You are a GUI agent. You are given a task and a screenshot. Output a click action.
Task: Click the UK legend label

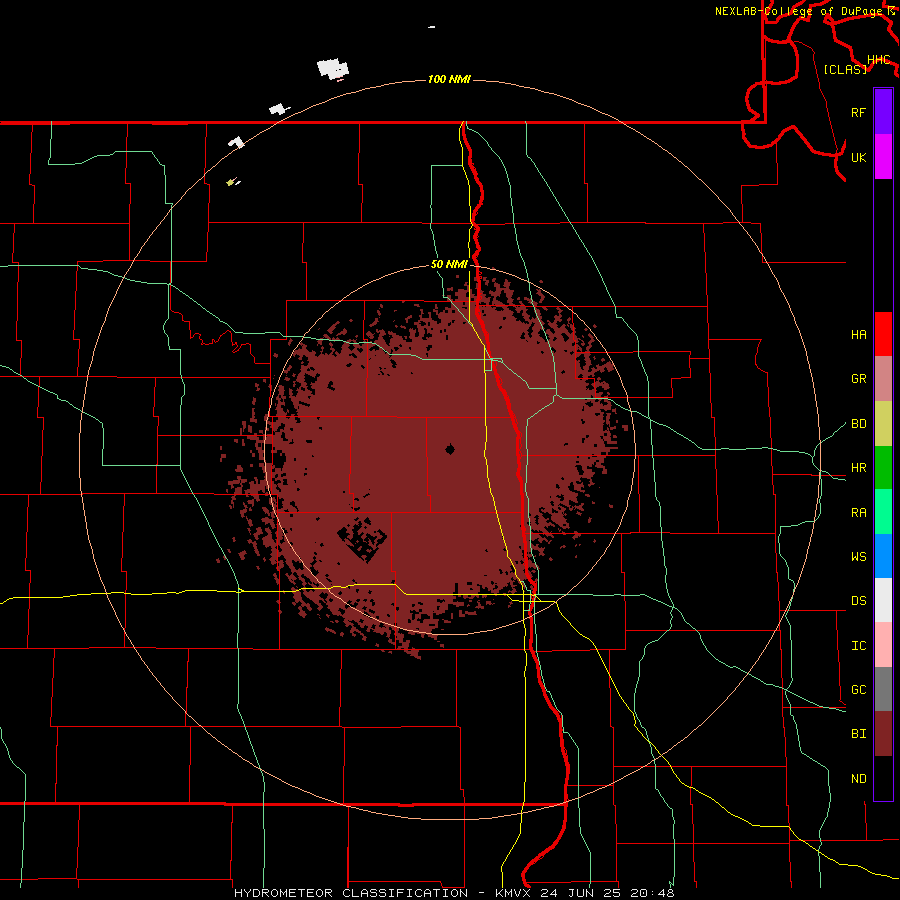(858, 157)
